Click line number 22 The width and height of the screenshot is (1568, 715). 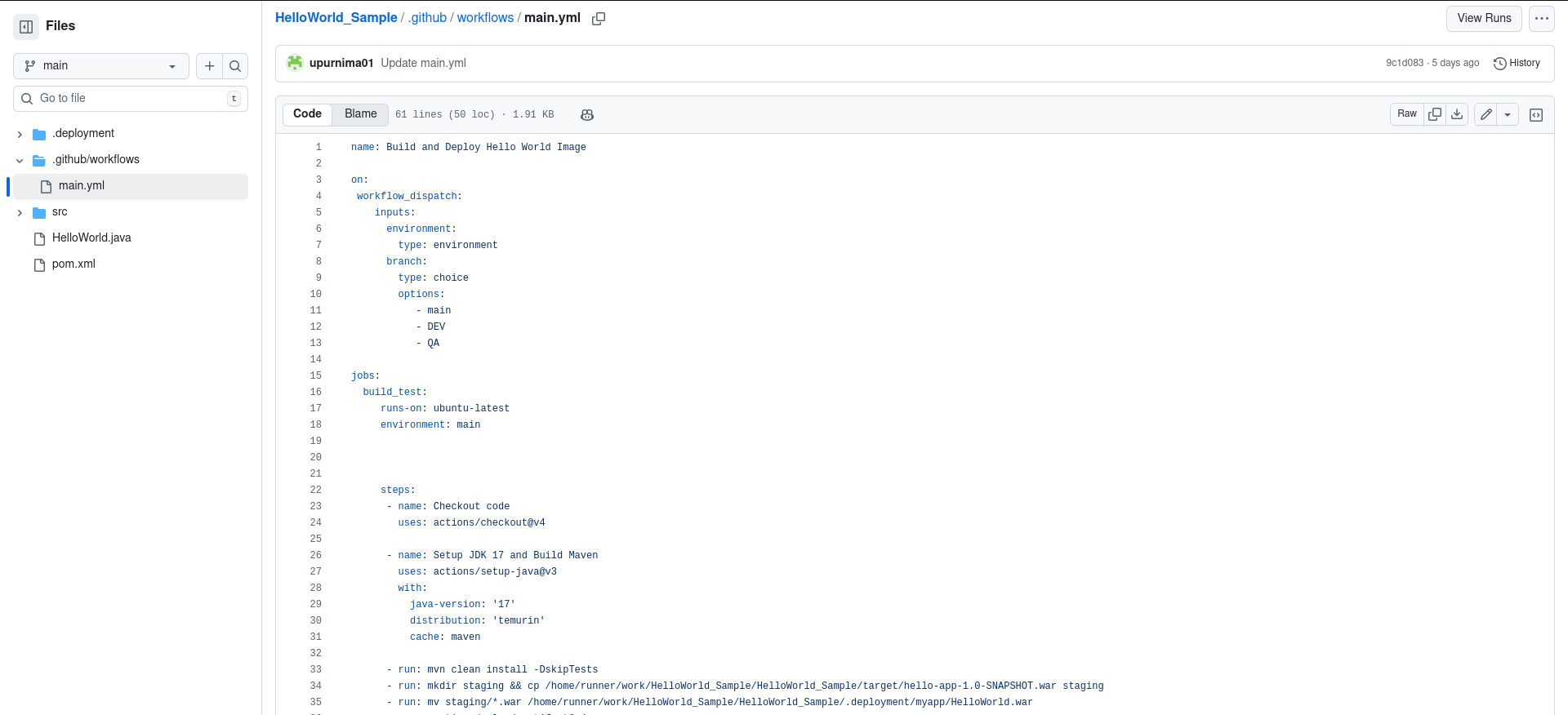click(x=315, y=491)
